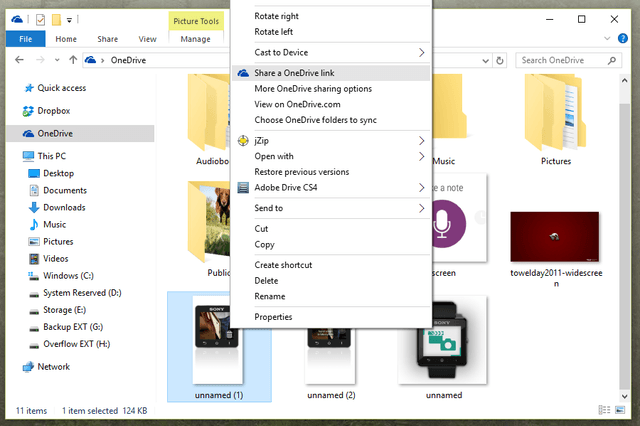
Task: Choose Copy from context menu
Action: tap(331, 244)
